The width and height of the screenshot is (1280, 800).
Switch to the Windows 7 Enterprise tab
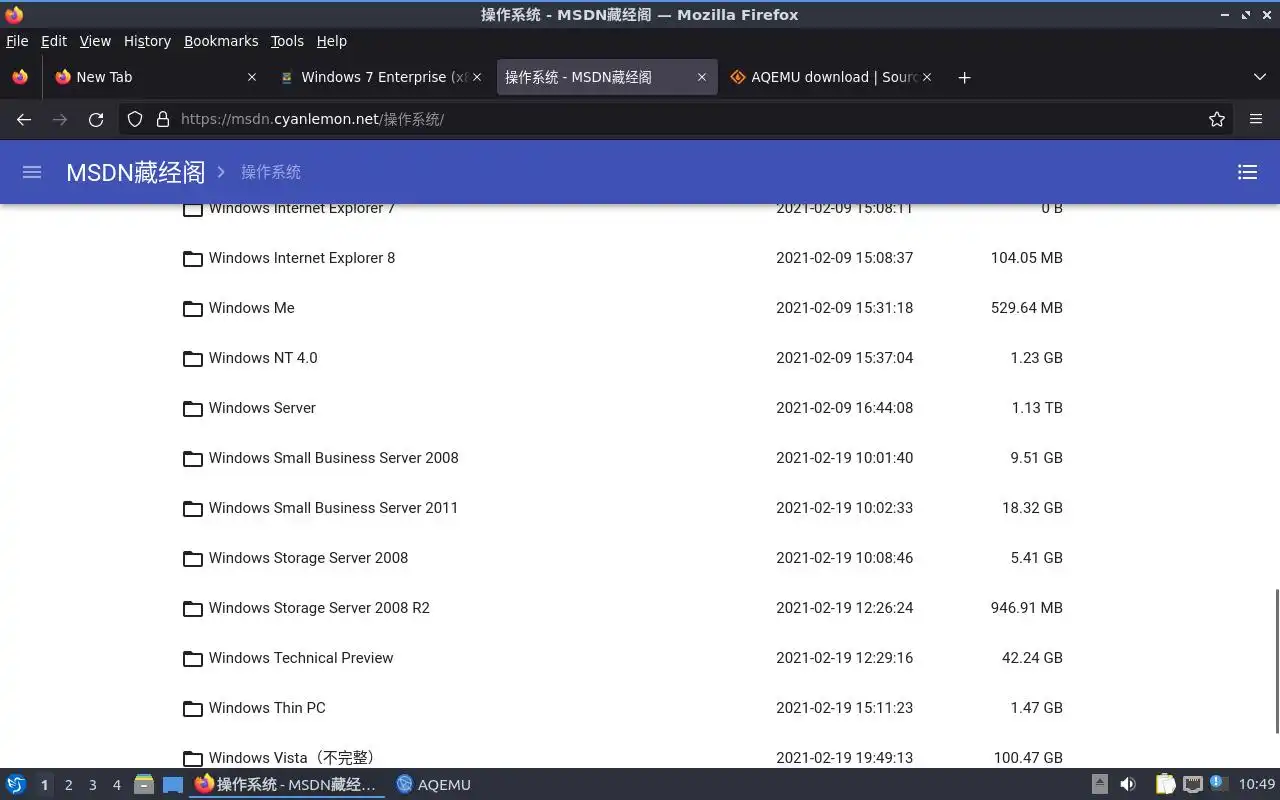click(380, 77)
